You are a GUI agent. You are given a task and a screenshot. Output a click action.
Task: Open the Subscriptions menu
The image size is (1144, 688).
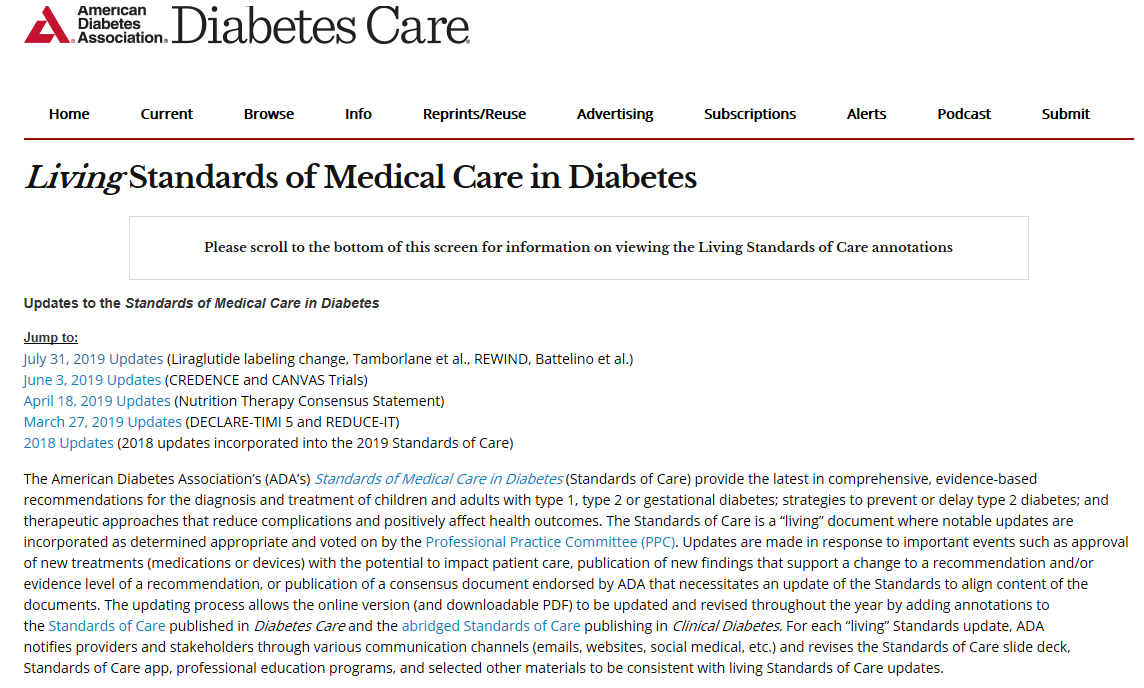pos(750,114)
